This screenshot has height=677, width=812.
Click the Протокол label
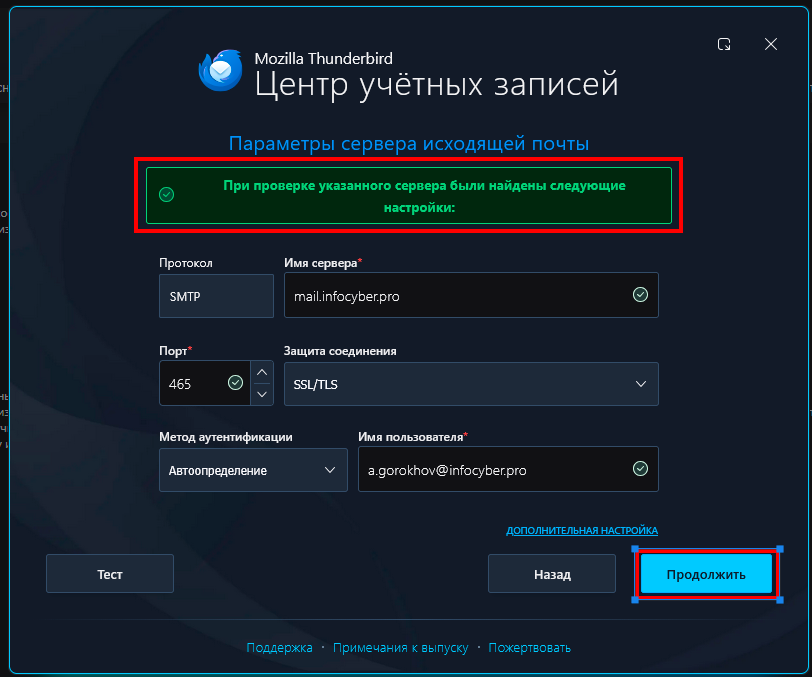(186, 263)
